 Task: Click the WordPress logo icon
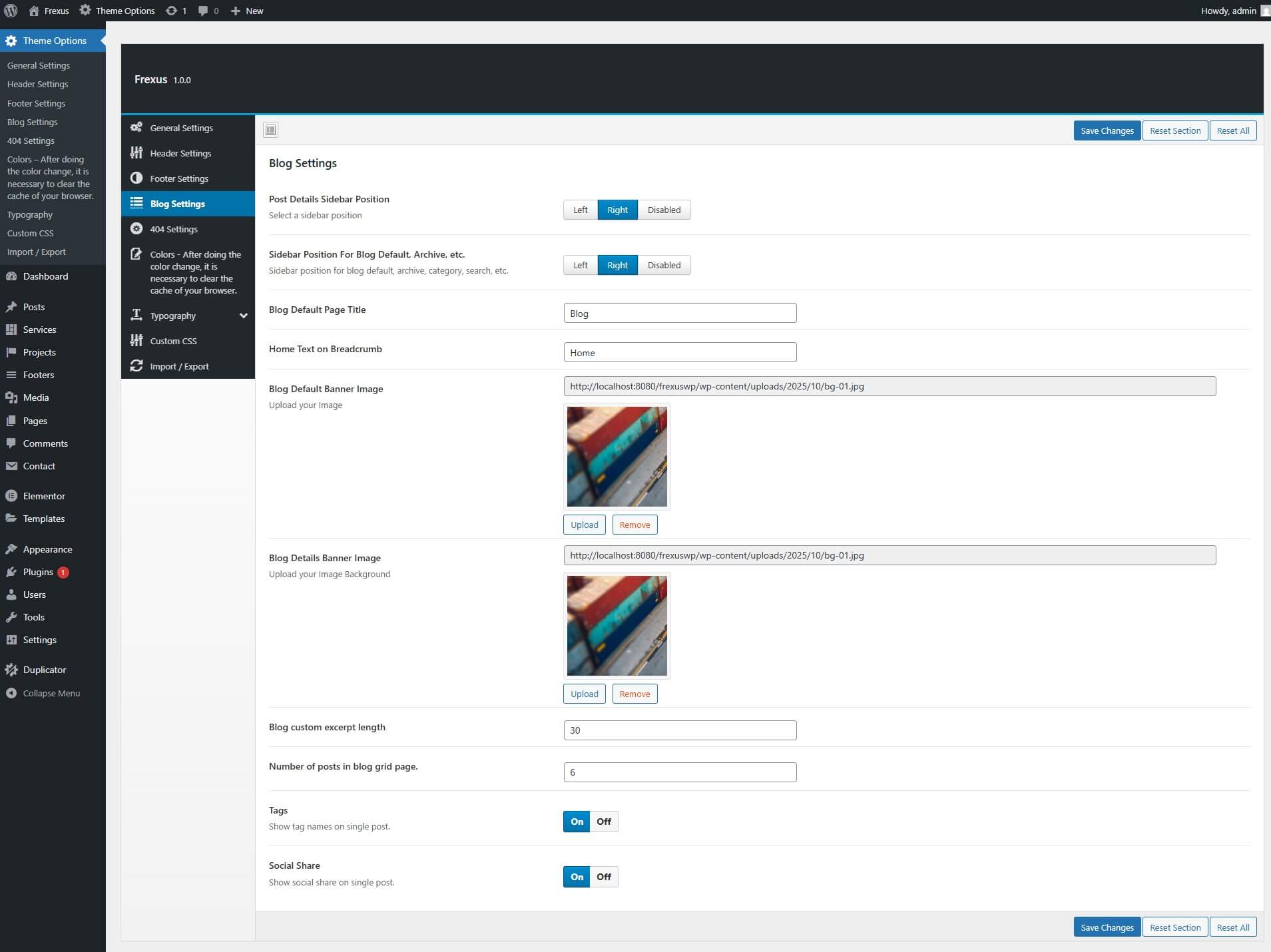pyautogui.click(x=11, y=11)
